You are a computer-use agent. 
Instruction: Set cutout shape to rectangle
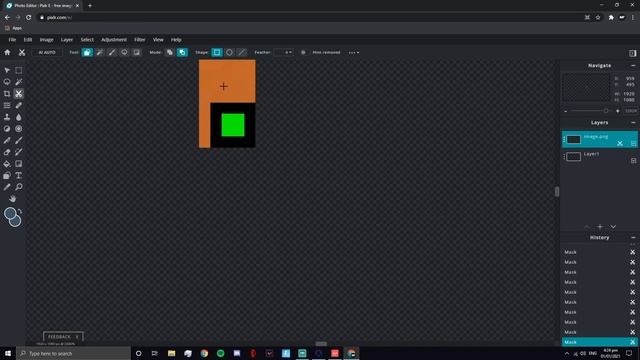pos(217,52)
